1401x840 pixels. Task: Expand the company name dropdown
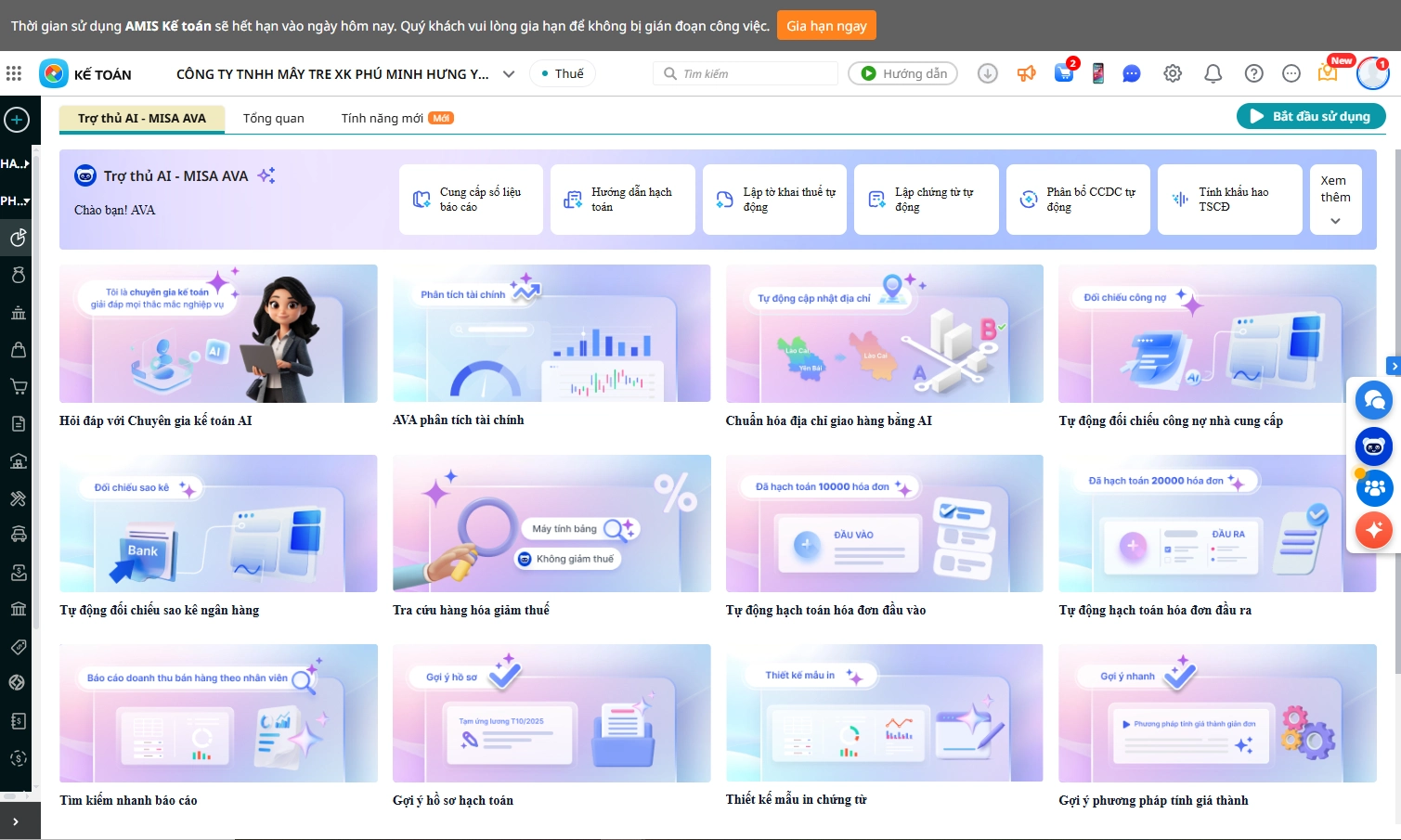509,74
